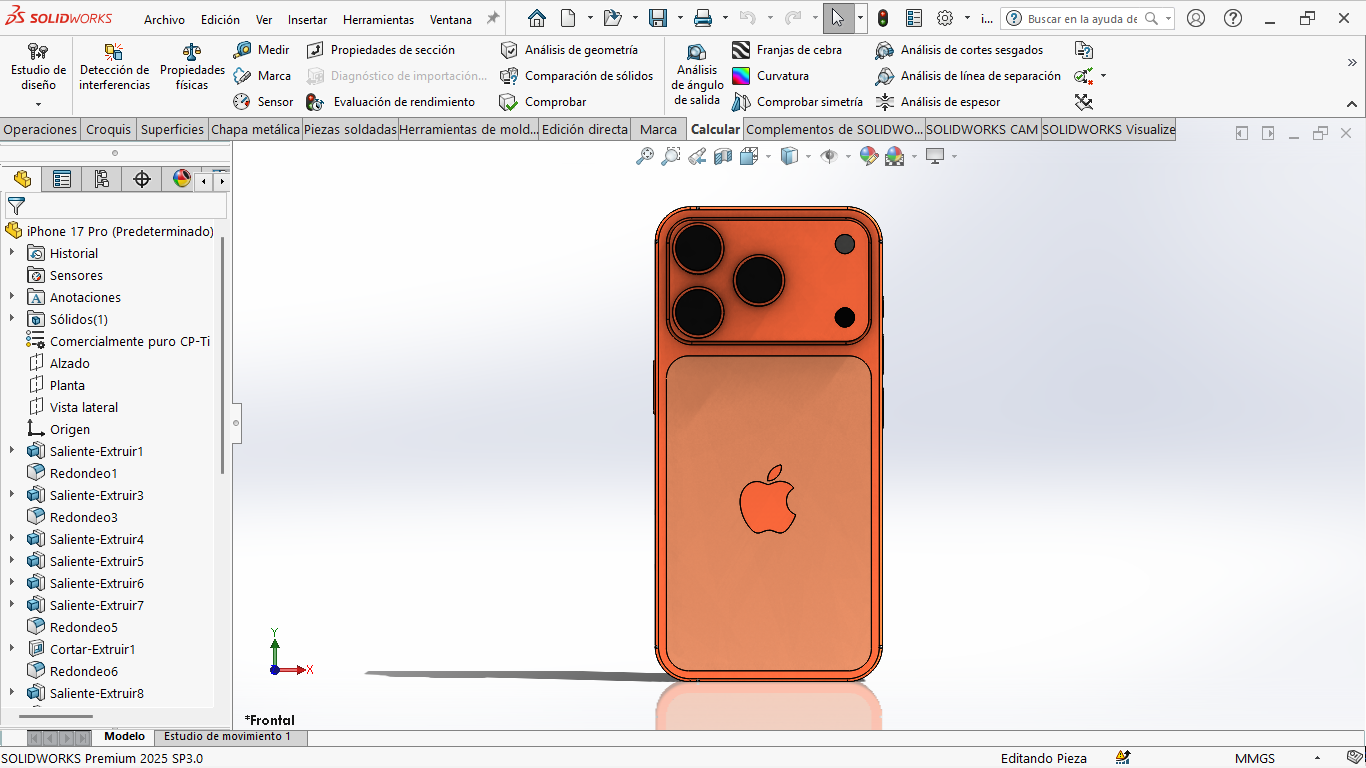Click the Comprobar tool
Screen dimensions: 1366x768
[x=543, y=102]
